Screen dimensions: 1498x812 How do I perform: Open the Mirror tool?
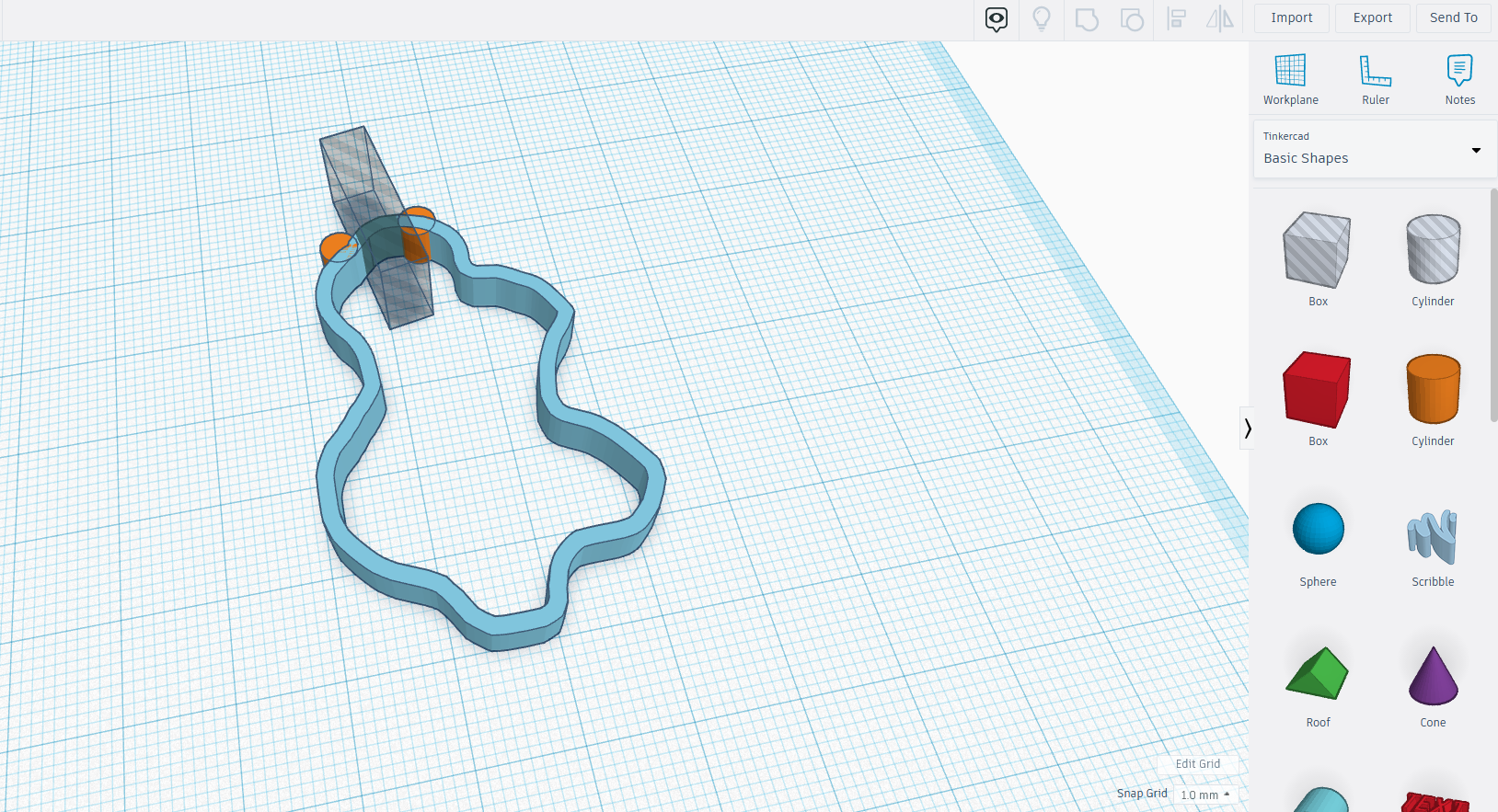tap(1220, 18)
